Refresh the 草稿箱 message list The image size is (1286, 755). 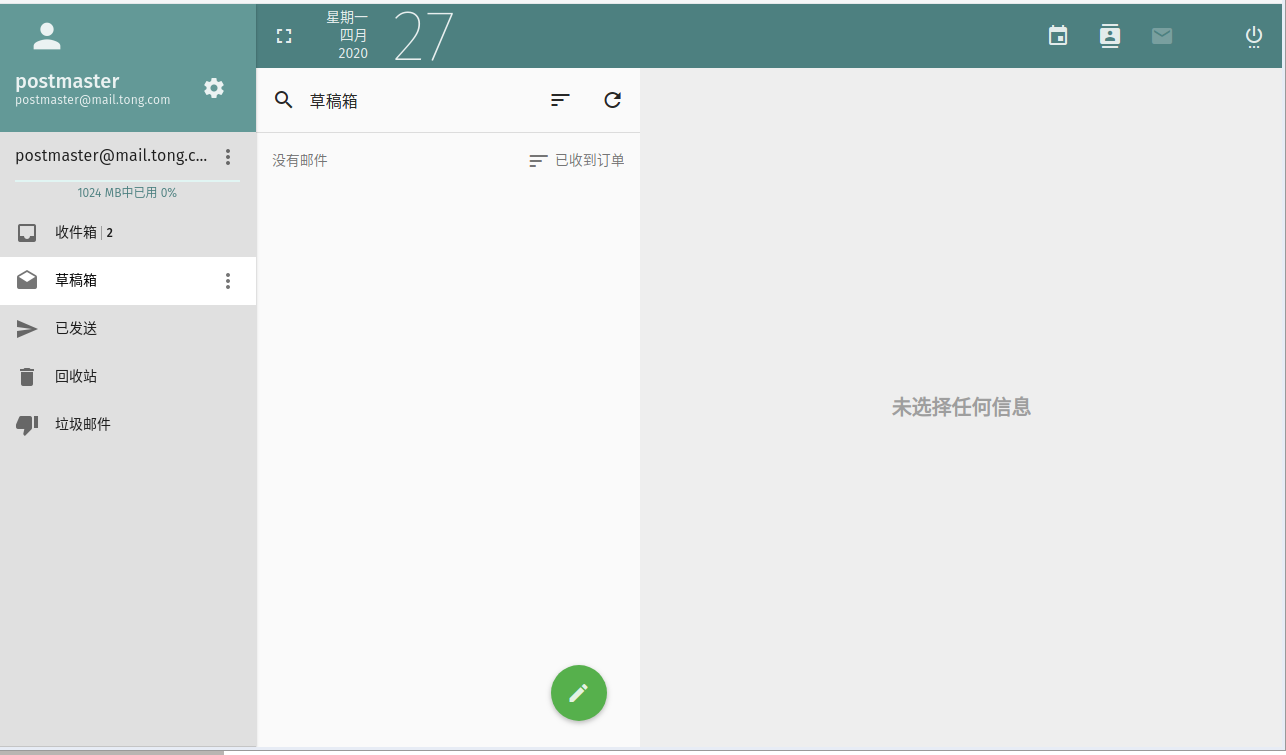point(612,100)
